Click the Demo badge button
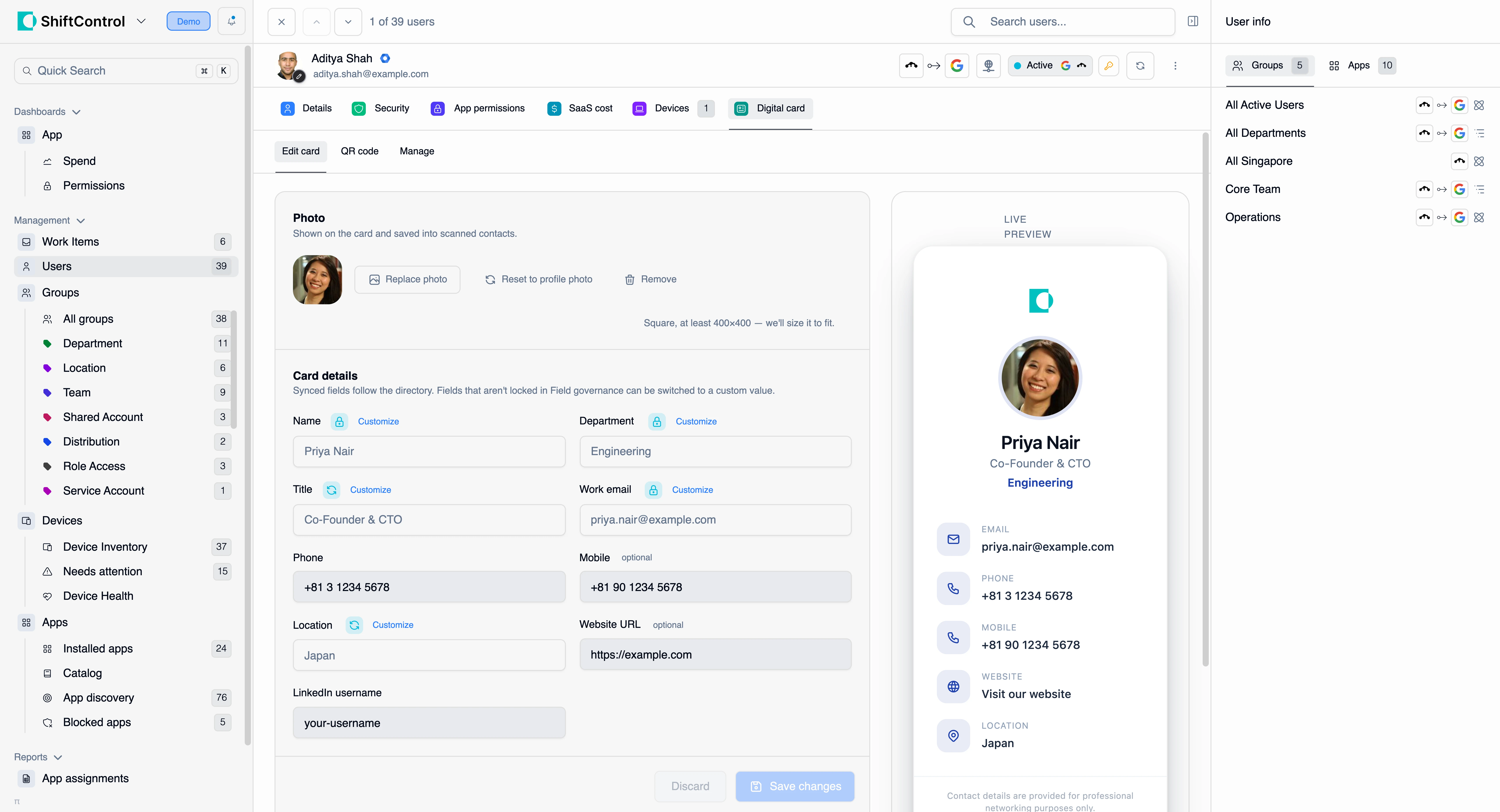The height and width of the screenshot is (812, 1500). coord(188,21)
